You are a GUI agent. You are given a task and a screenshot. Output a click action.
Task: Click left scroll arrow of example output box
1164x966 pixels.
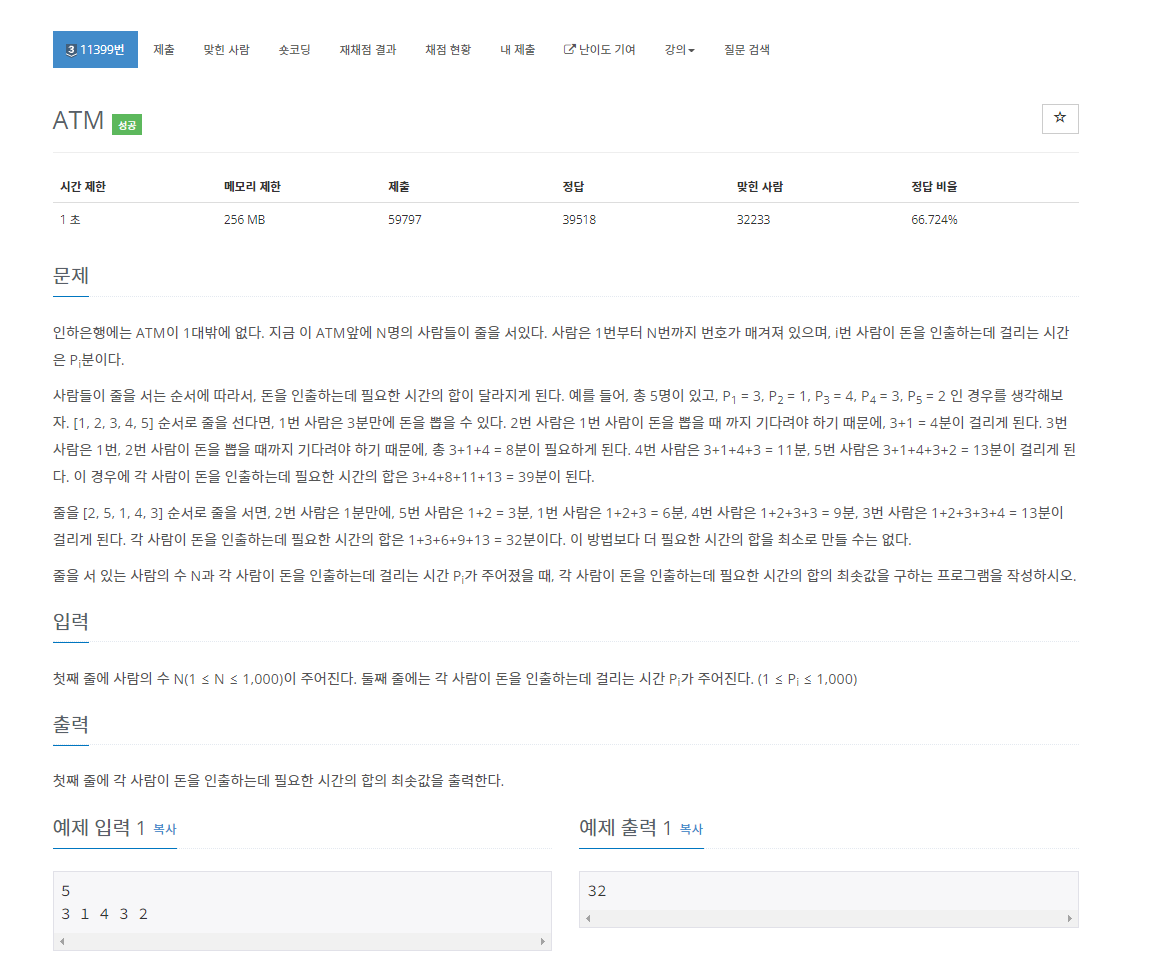(588, 918)
